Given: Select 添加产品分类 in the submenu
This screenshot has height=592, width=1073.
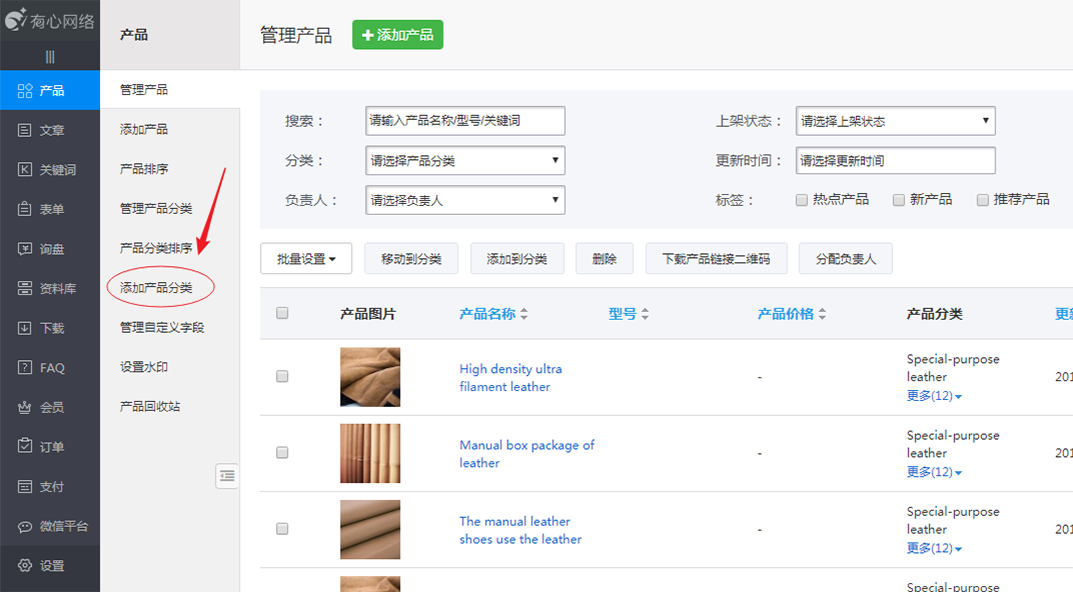Looking at the screenshot, I should [x=156, y=288].
